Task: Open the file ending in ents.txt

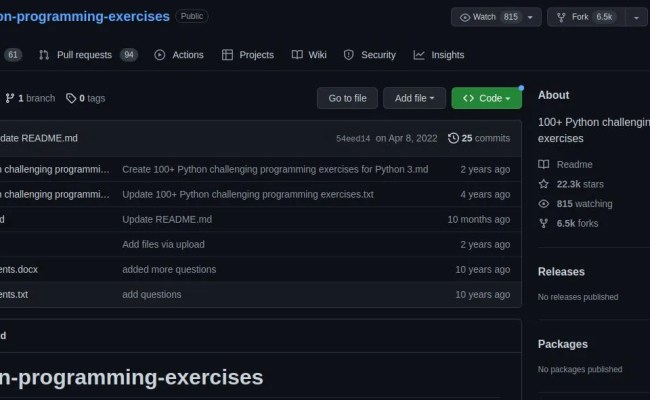Action: (14, 294)
